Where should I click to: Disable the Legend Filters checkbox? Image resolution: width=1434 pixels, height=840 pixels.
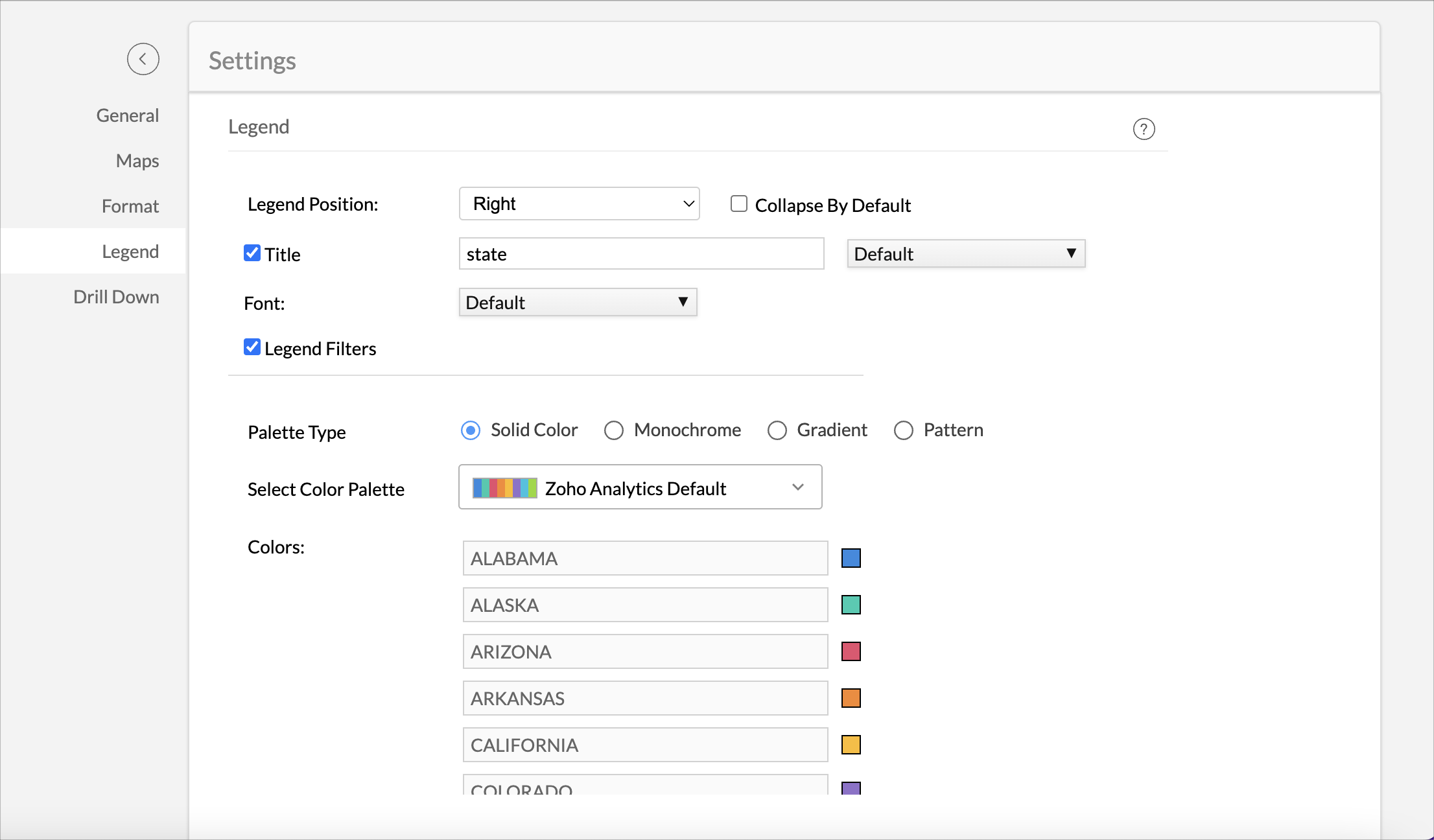coord(252,347)
